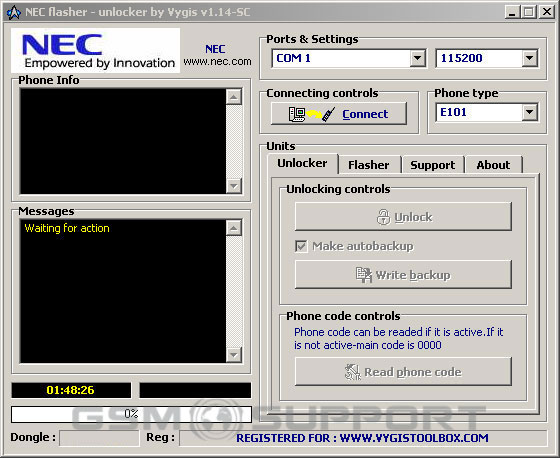
Task: Click the Dongle field
Action: coord(99,438)
